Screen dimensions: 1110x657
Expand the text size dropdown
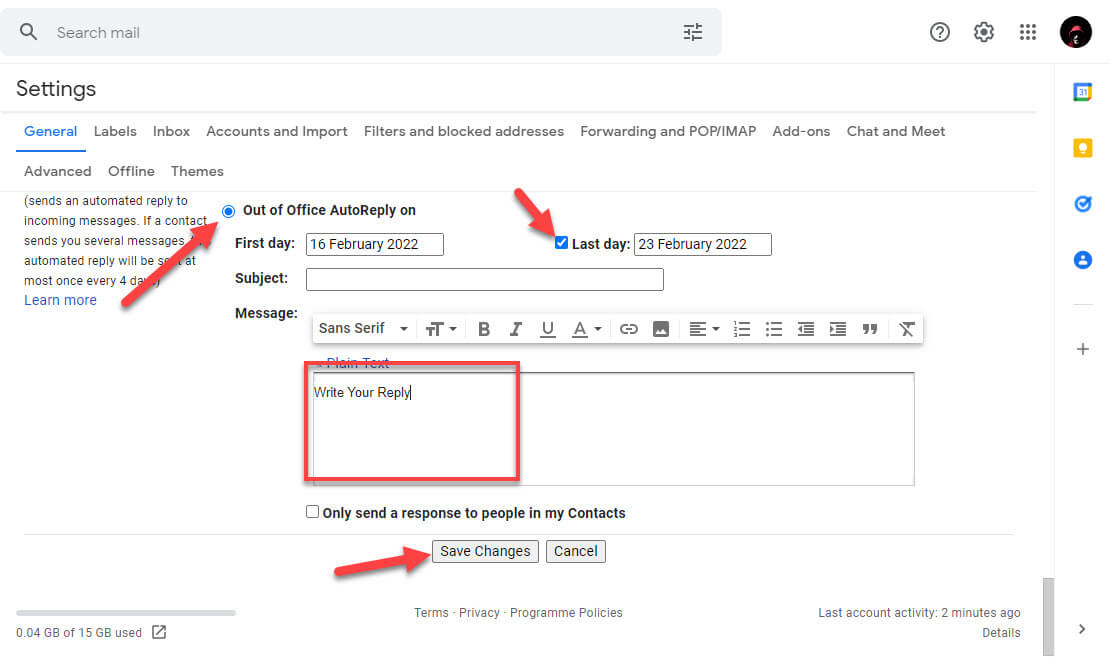pos(440,329)
